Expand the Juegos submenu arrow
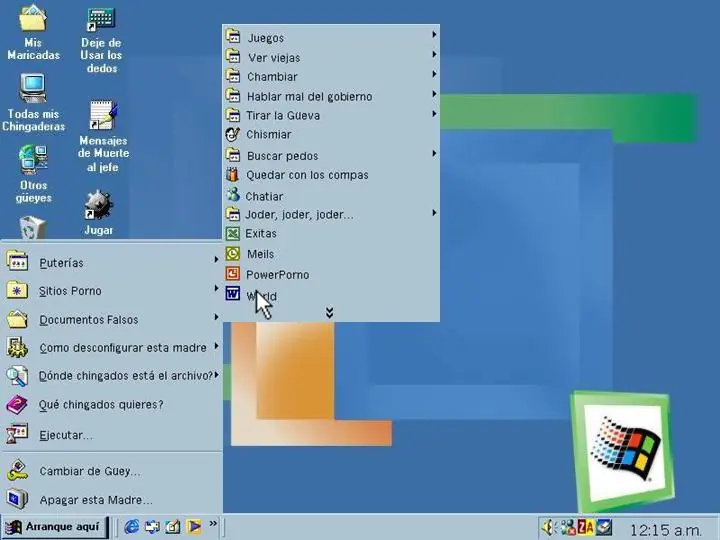The image size is (720, 540). pyautogui.click(x=434, y=34)
